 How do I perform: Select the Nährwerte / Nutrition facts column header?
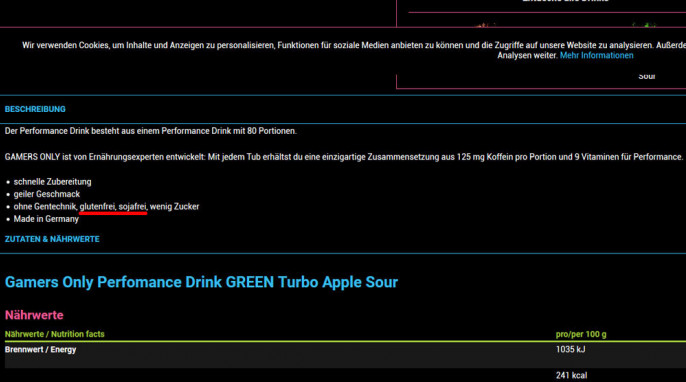[x=55, y=334]
